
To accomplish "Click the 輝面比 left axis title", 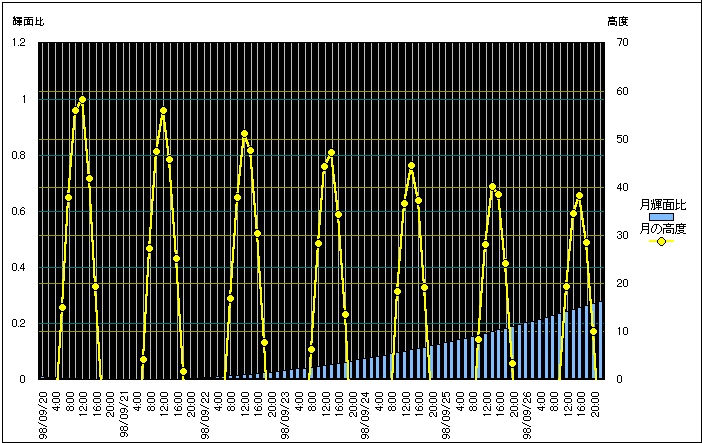I will tap(28, 21).
